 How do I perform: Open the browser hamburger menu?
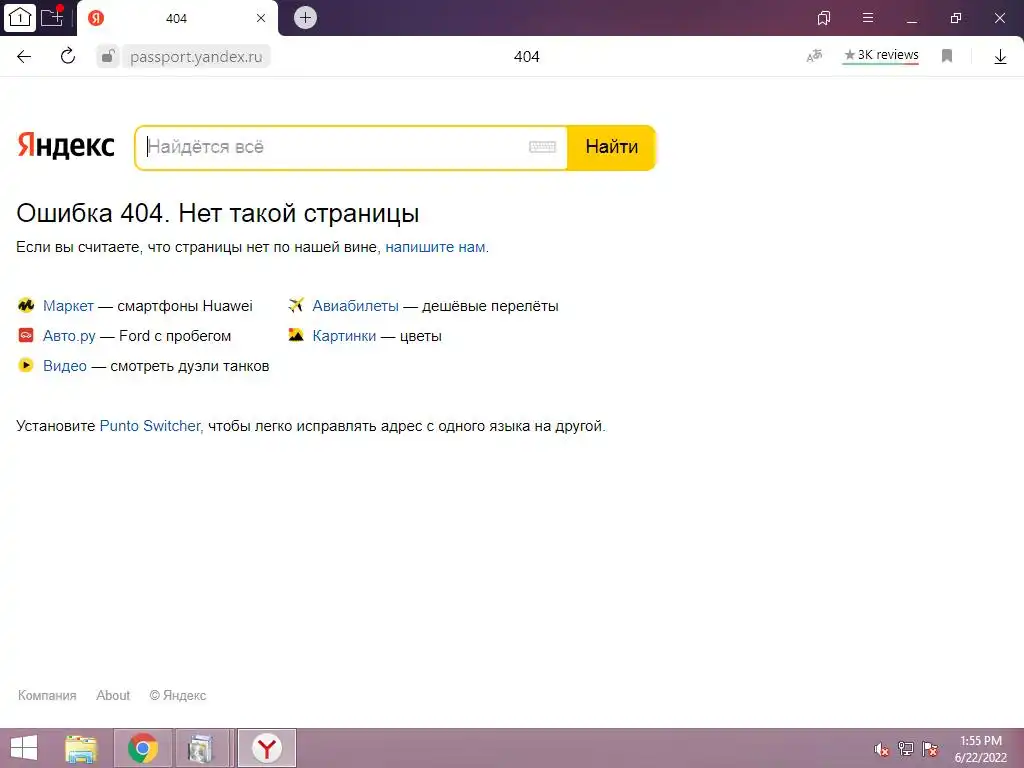coord(867,18)
